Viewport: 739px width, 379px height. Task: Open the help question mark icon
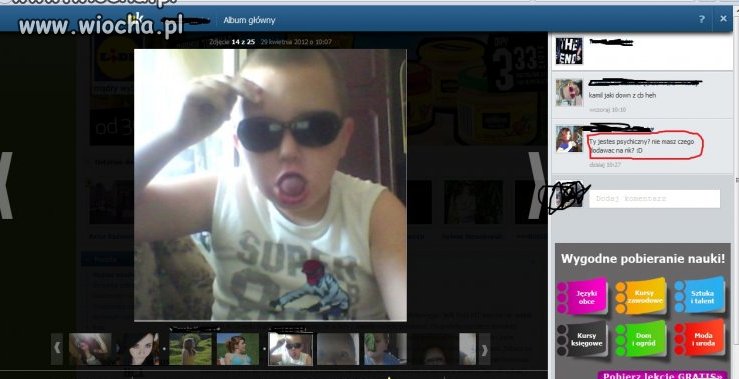coord(702,19)
